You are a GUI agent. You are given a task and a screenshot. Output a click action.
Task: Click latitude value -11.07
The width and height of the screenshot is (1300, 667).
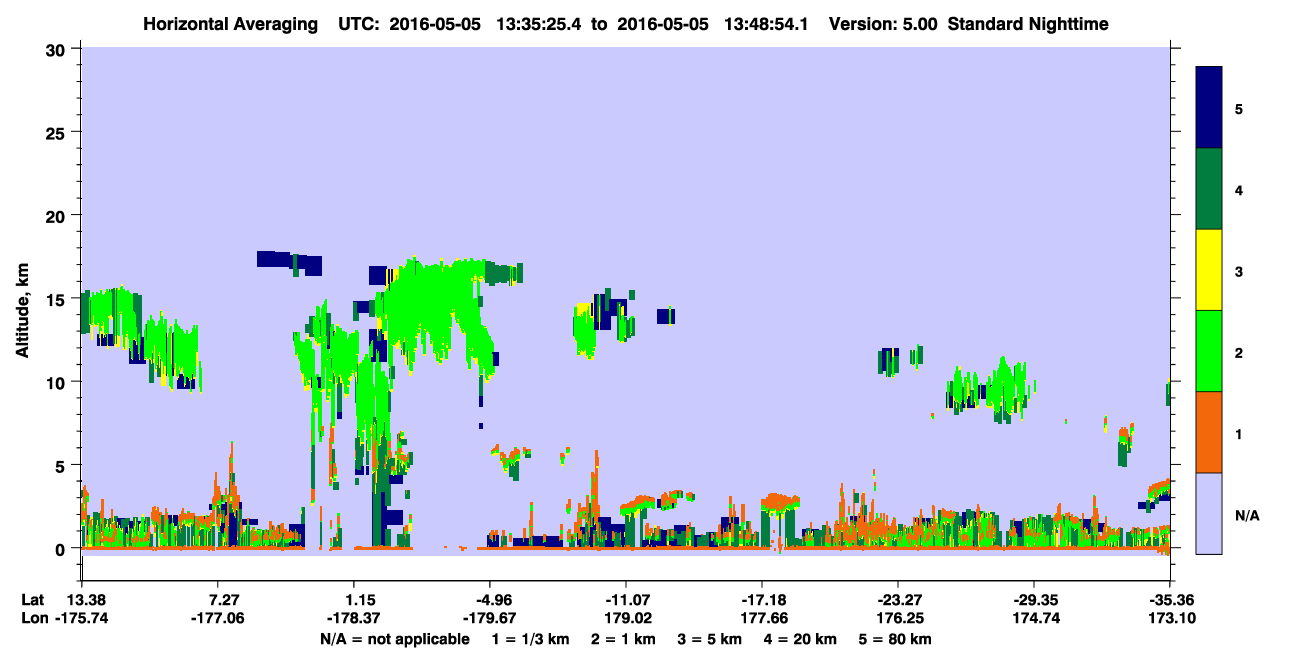point(625,600)
